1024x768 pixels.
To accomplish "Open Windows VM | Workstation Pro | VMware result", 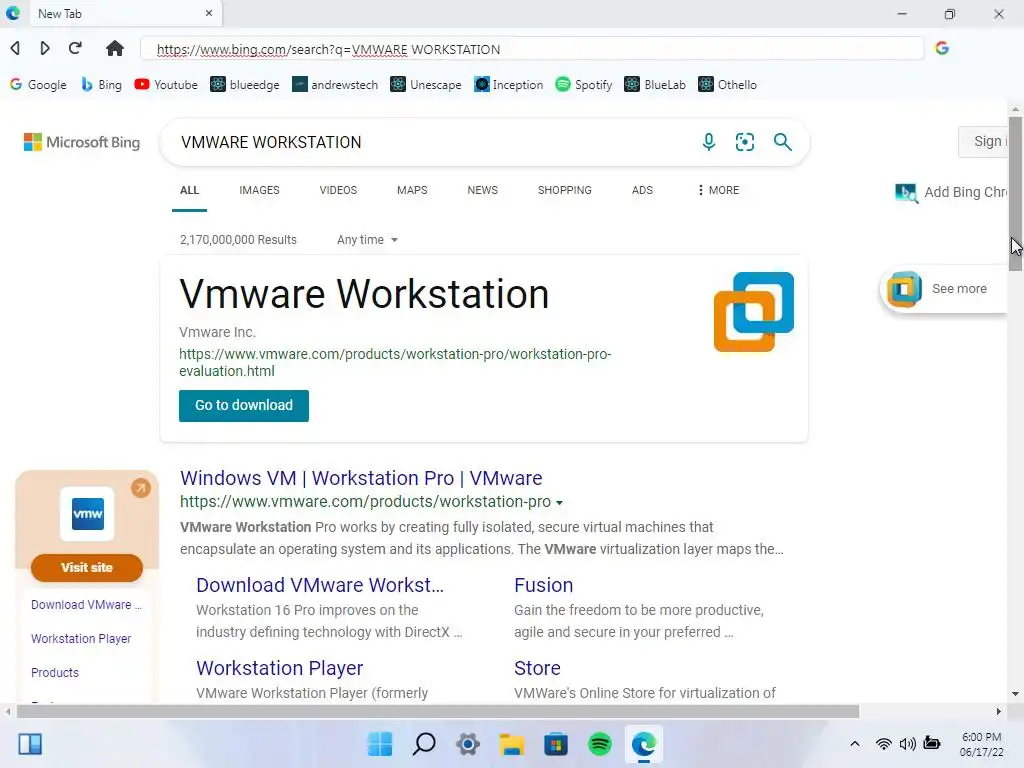I will (x=361, y=478).
